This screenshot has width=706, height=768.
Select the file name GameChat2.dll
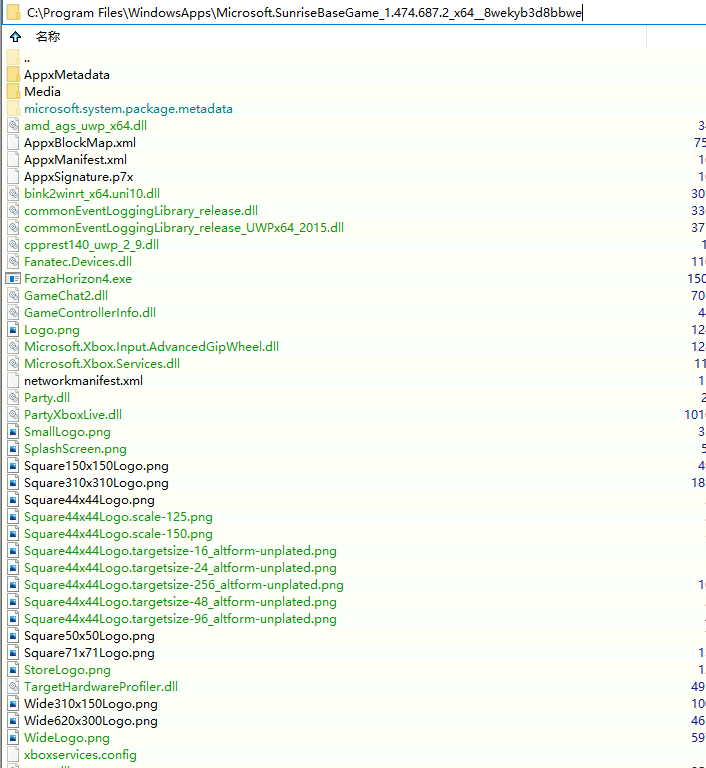(66, 296)
